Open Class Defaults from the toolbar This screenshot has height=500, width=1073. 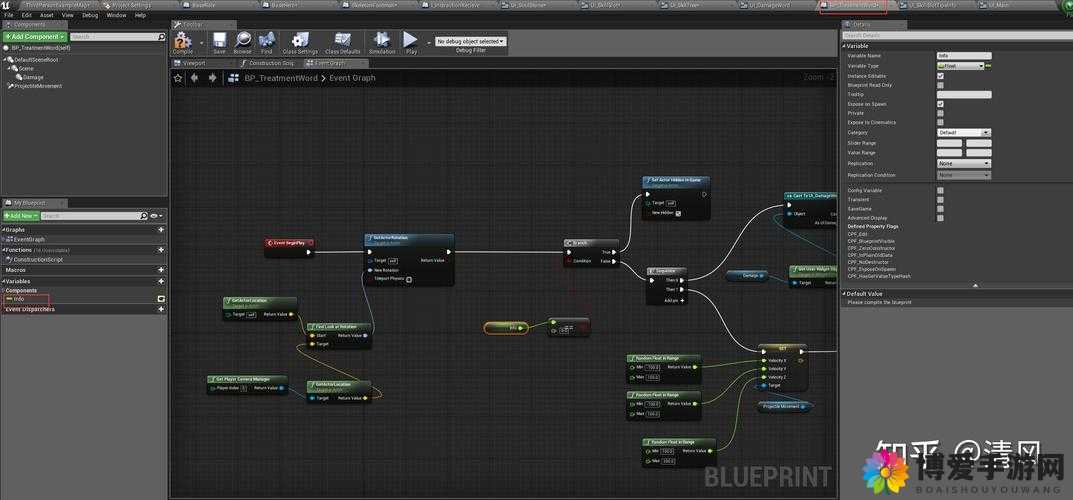pos(342,40)
